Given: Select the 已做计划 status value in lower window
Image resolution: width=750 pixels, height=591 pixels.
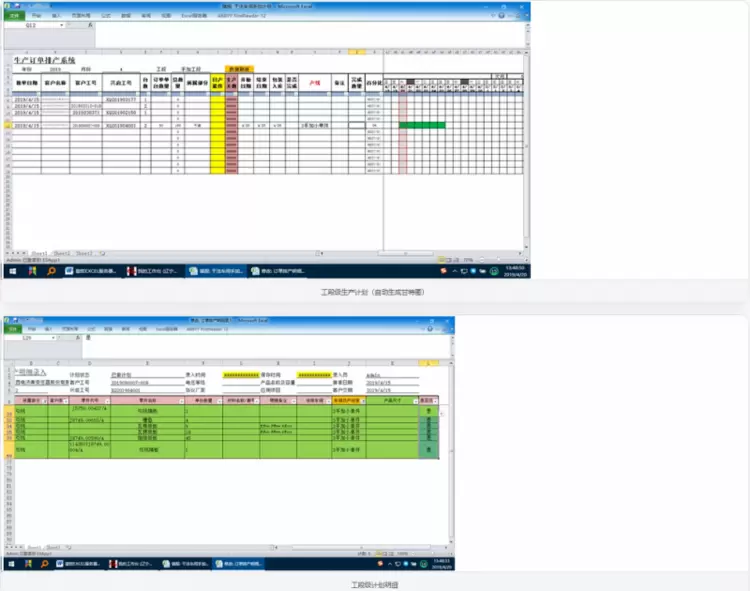Looking at the screenshot, I should coord(121,375).
